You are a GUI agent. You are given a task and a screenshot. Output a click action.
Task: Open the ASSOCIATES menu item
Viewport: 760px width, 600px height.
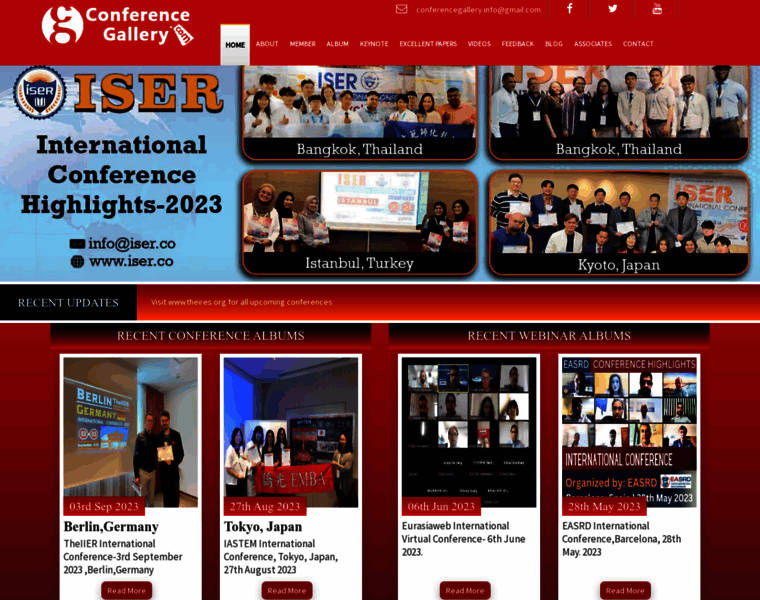[x=593, y=44]
